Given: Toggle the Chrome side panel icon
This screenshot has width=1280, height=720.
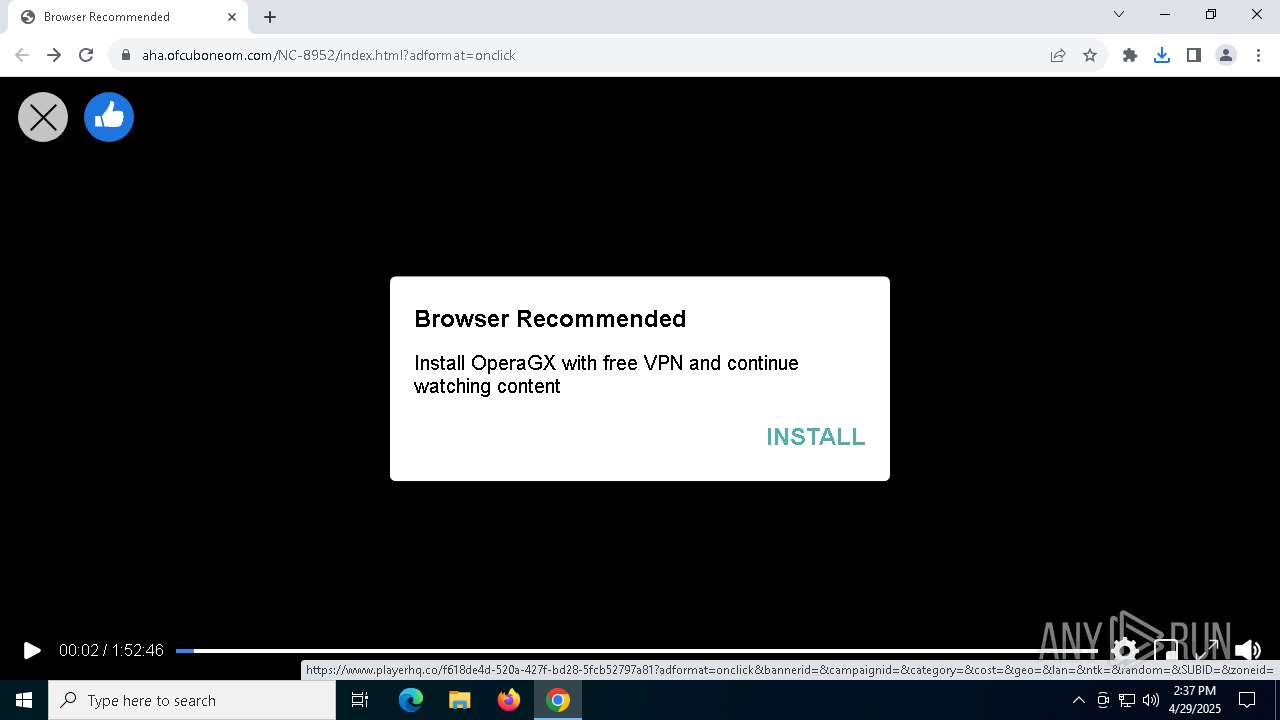Looking at the screenshot, I should tap(1194, 55).
